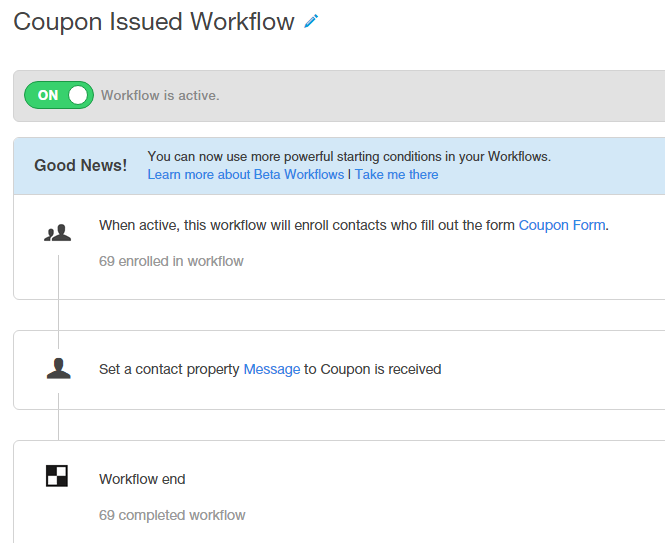This screenshot has width=665, height=543.
Task: Click the Message contact property link
Action: 272,369
